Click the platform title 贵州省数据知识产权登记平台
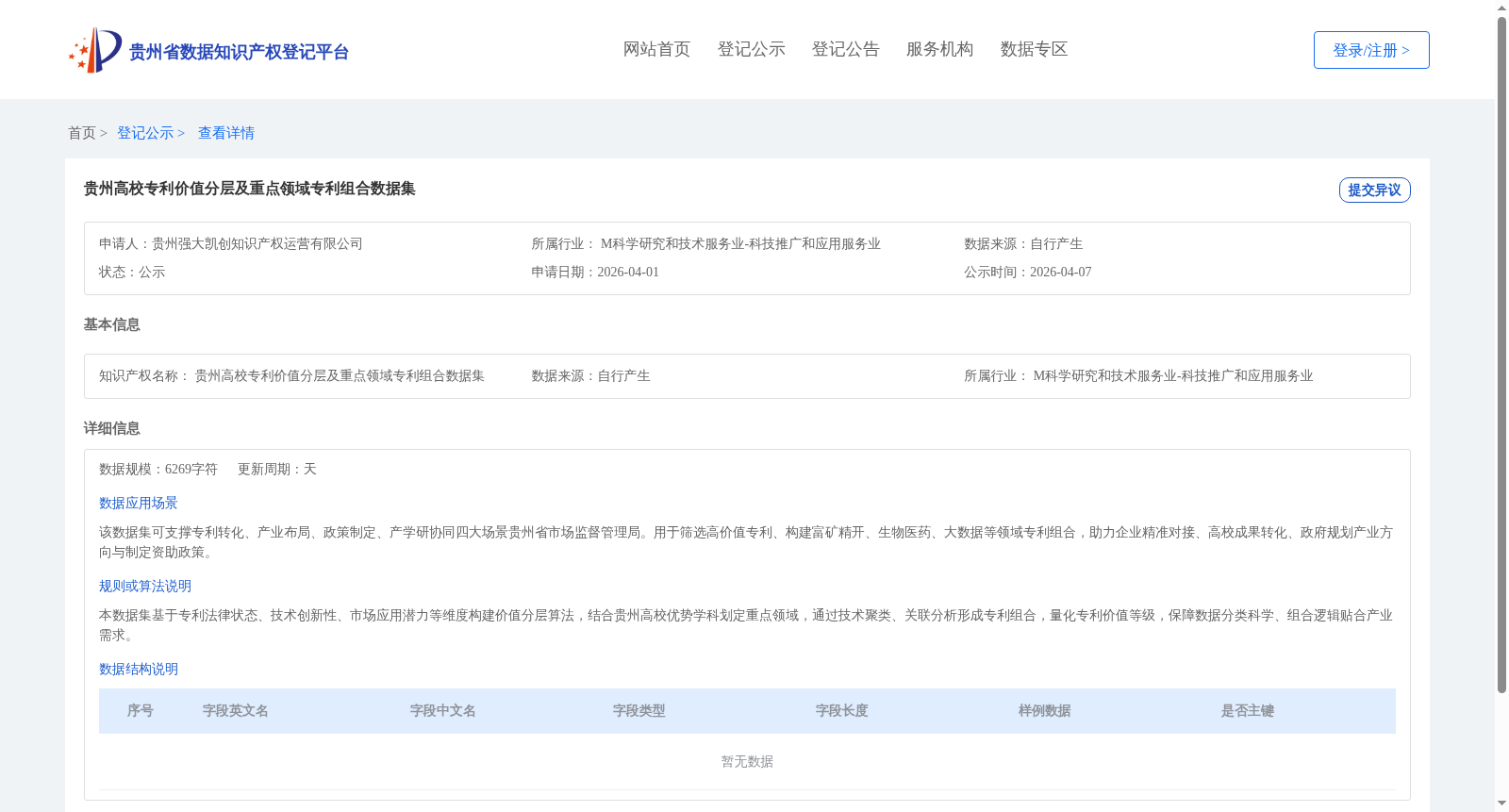 tap(239, 52)
